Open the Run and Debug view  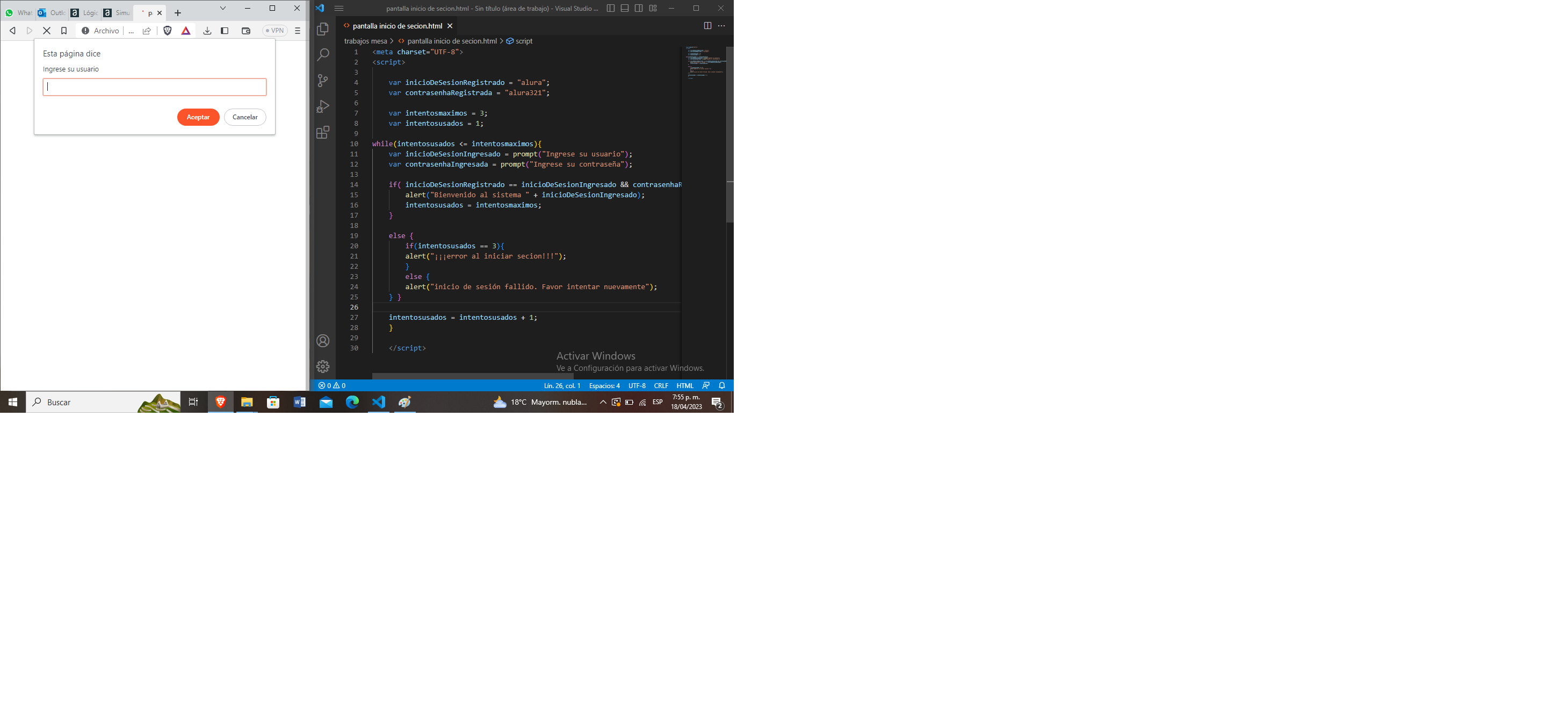point(323,106)
